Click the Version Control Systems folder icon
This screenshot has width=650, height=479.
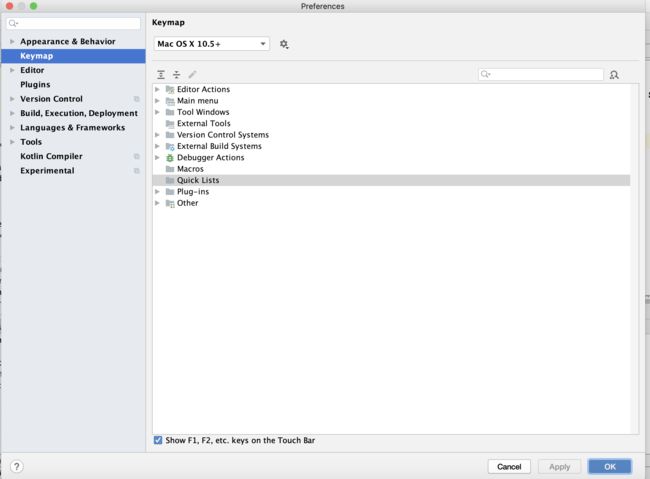170,135
